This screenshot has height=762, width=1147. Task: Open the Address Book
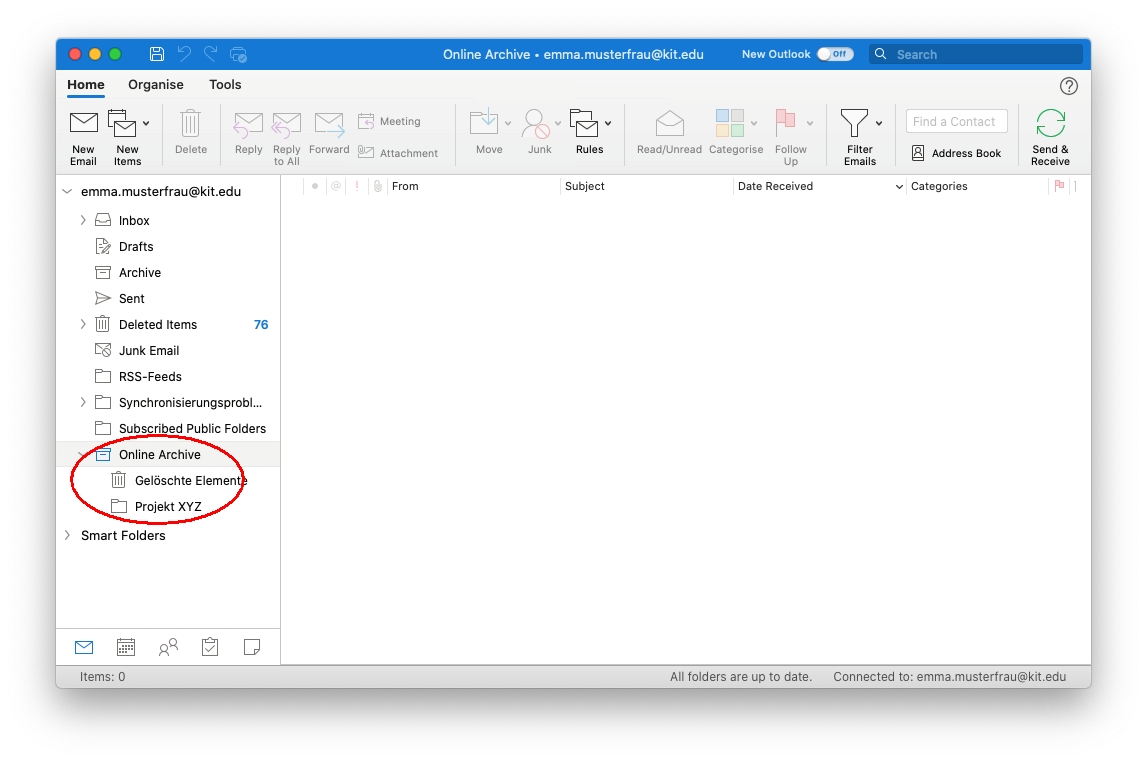pyautogui.click(x=955, y=154)
